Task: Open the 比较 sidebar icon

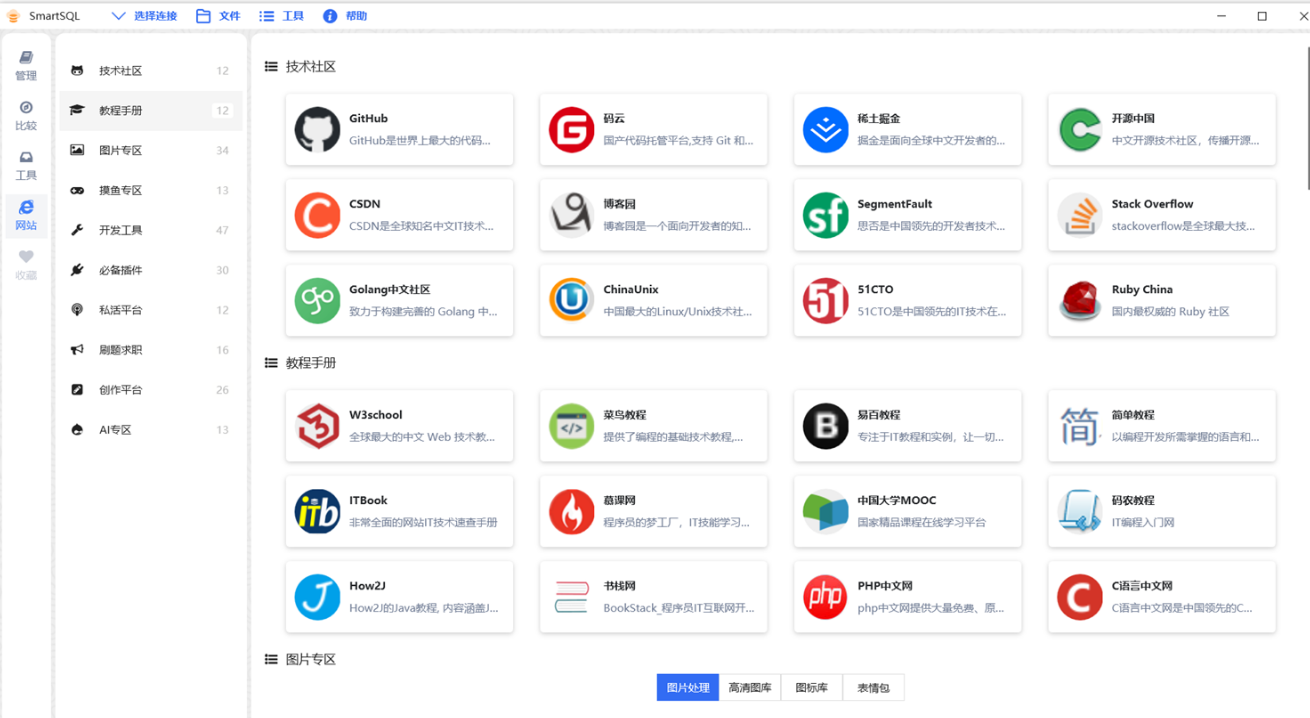Action: (26, 116)
